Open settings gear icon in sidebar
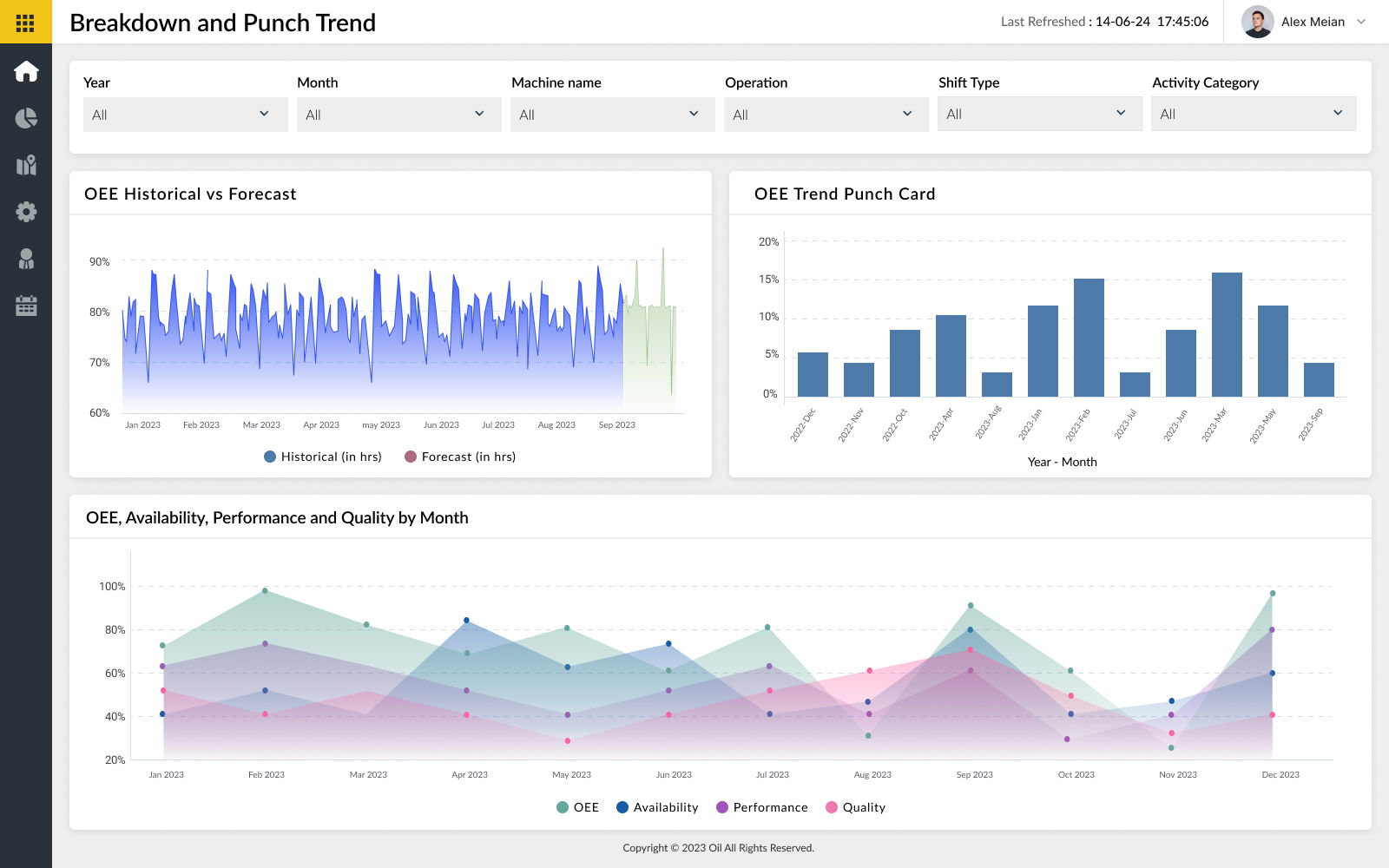 coord(26,212)
